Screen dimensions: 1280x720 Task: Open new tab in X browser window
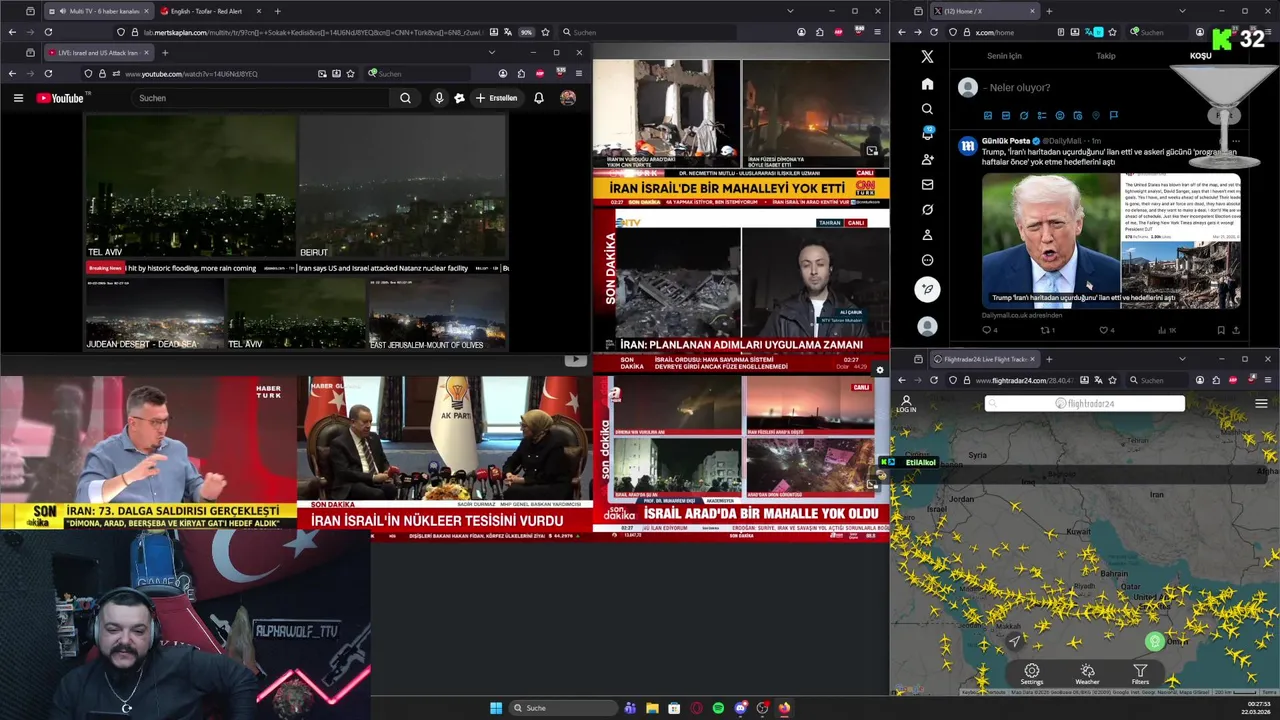[1049, 11]
